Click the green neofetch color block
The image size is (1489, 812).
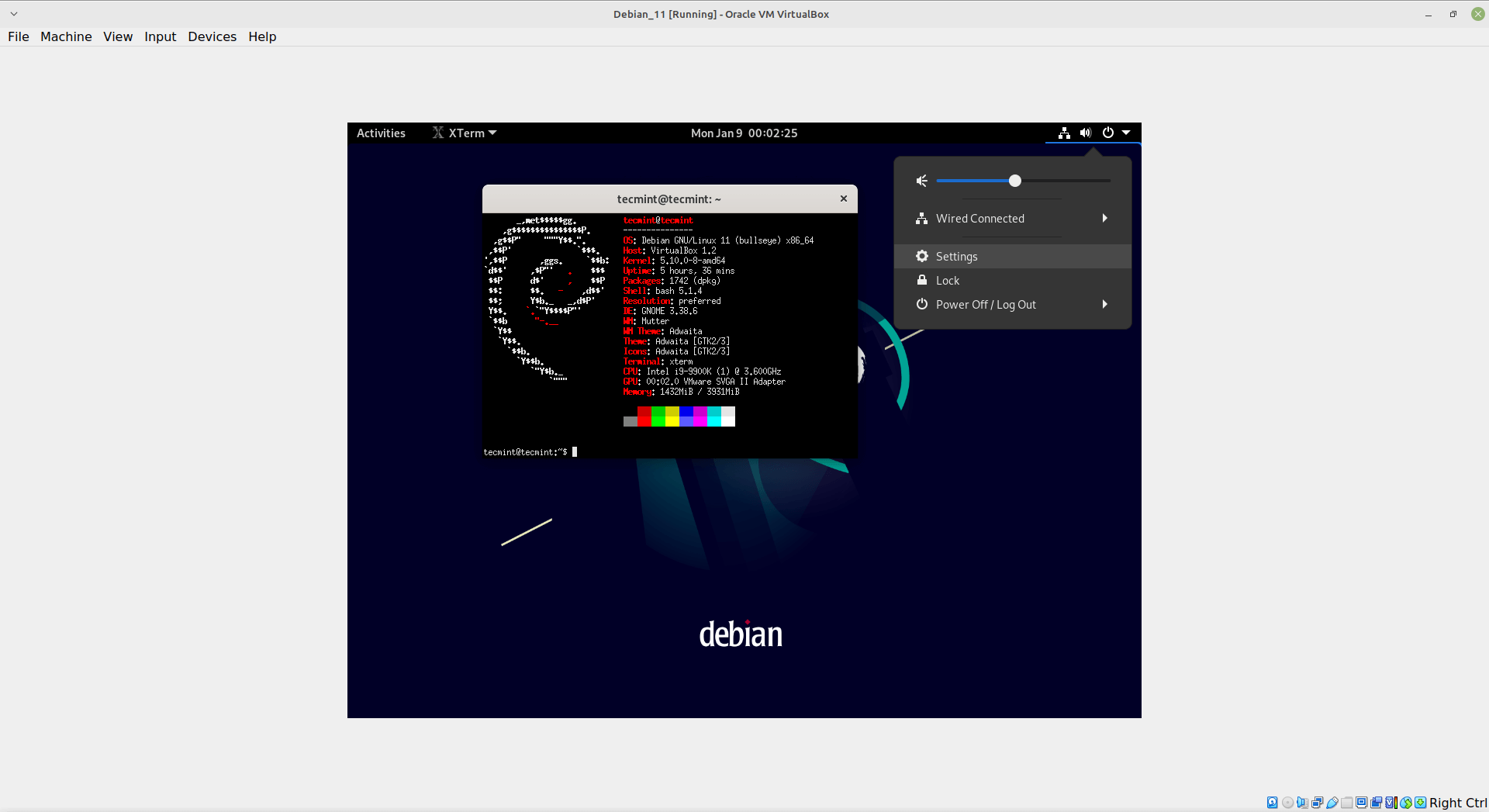pyautogui.click(x=658, y=416)
